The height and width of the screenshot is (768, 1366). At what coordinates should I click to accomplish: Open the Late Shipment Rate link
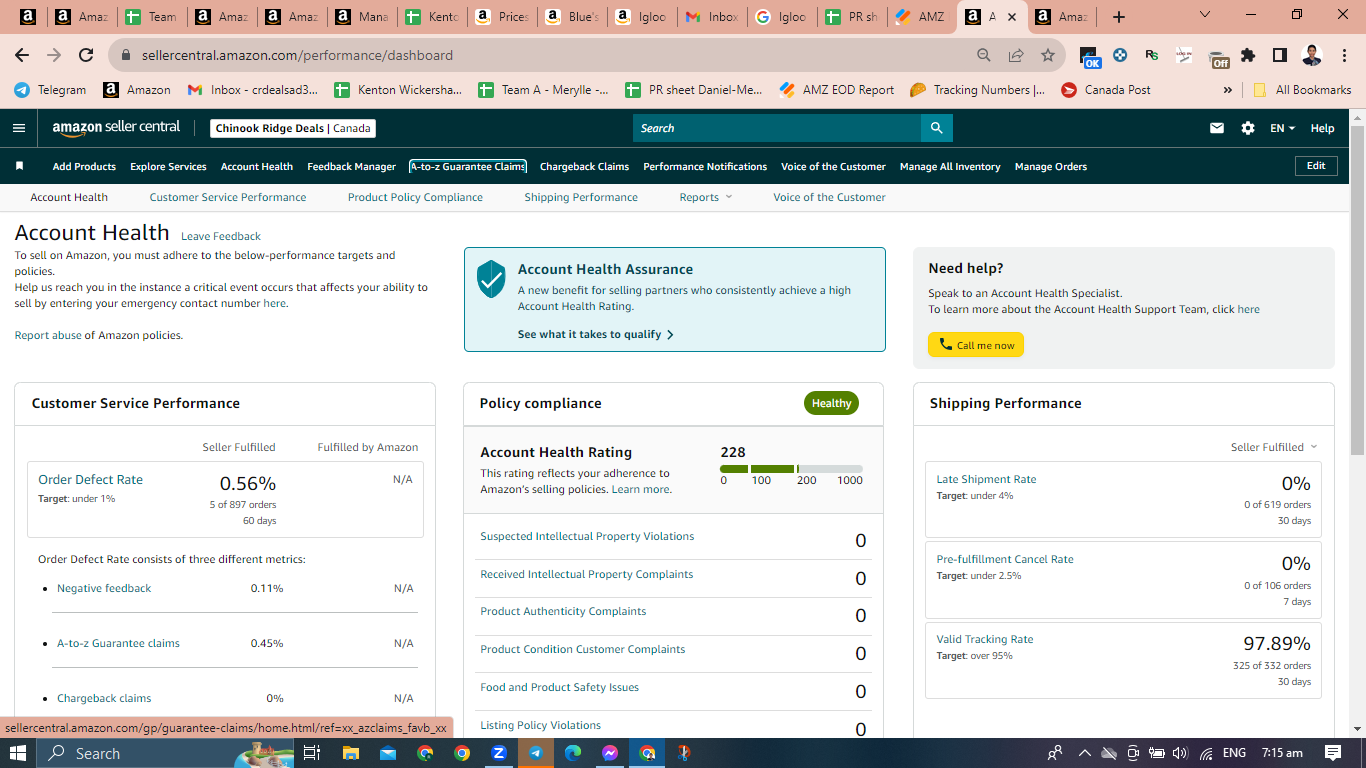click(986, 479)
